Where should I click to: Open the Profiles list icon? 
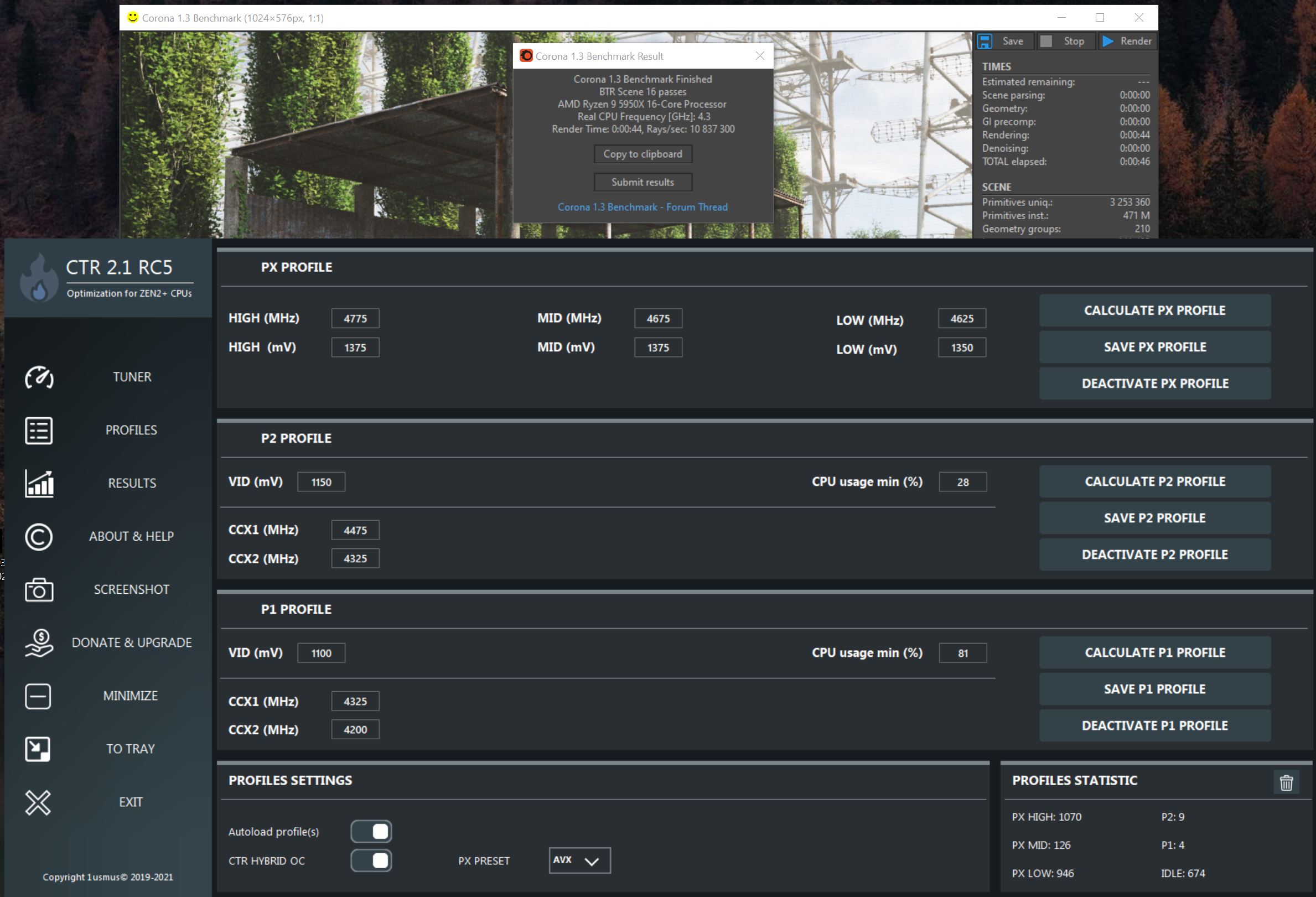click(x=39, y=431)
